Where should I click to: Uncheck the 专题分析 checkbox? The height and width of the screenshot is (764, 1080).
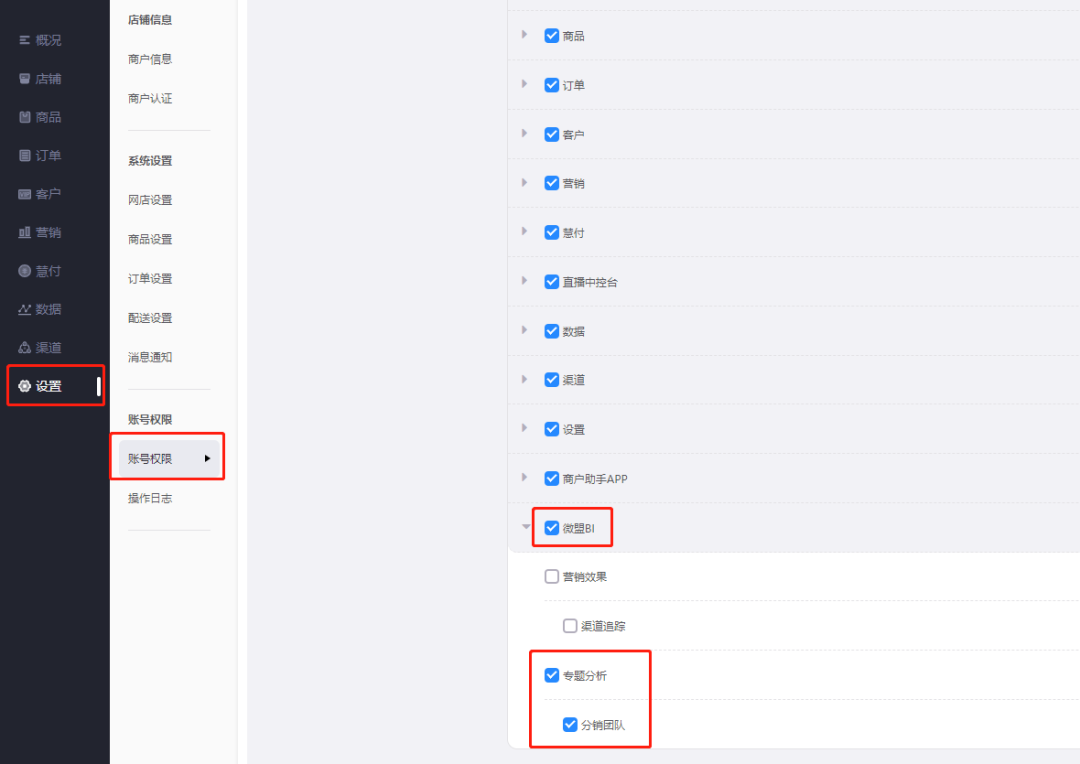(x=552, y=675)
